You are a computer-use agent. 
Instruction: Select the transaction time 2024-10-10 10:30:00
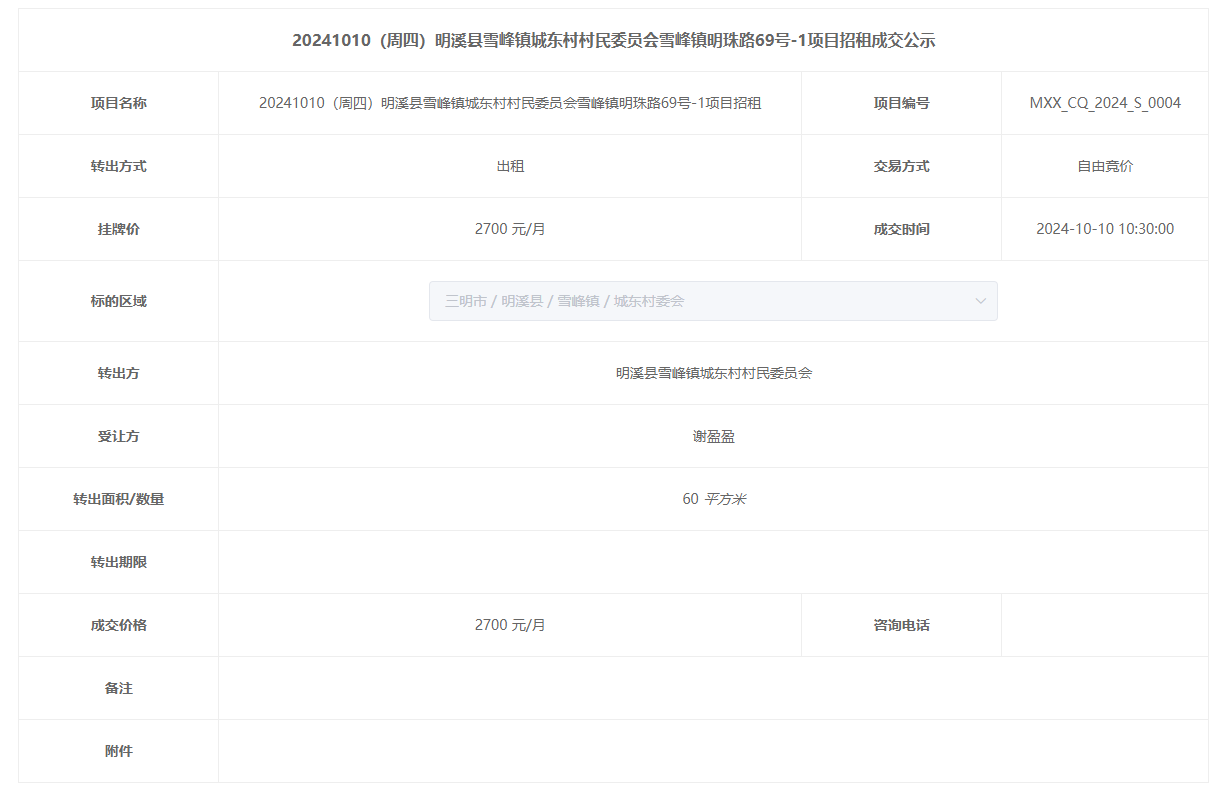point(1104,229)
